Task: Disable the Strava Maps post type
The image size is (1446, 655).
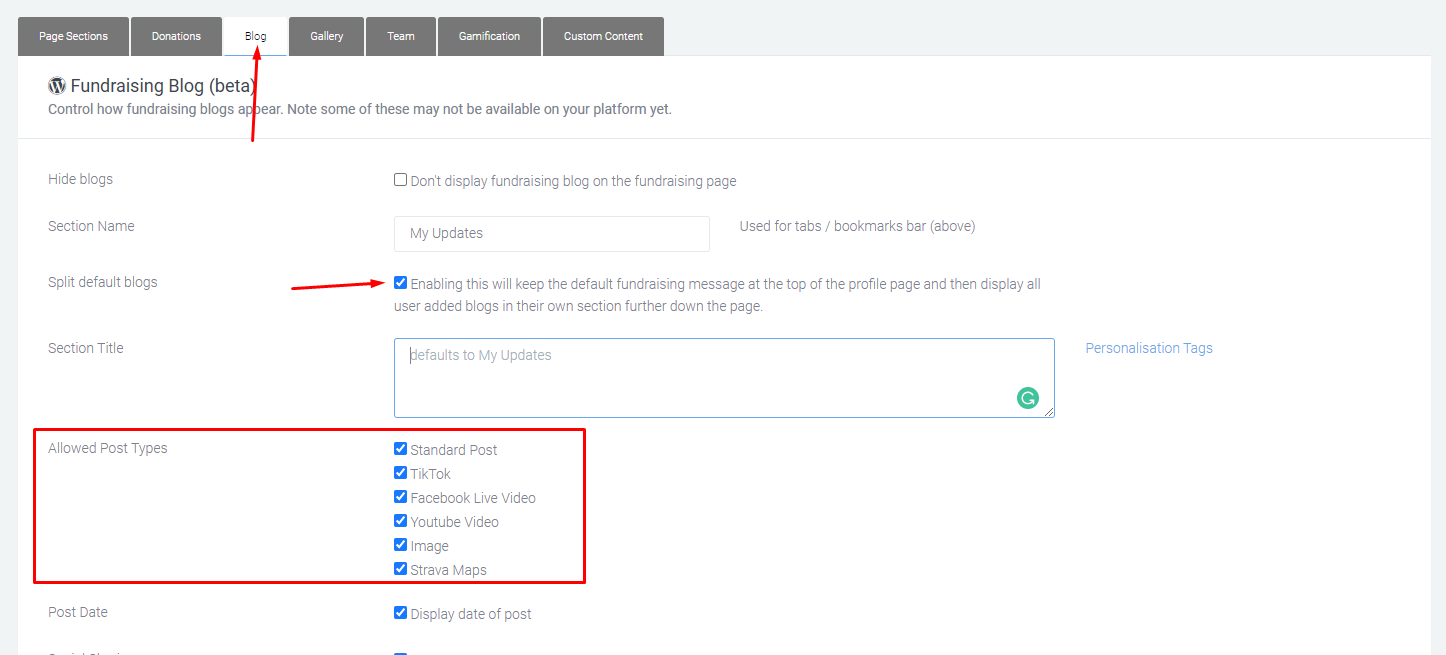Action: 400,569
